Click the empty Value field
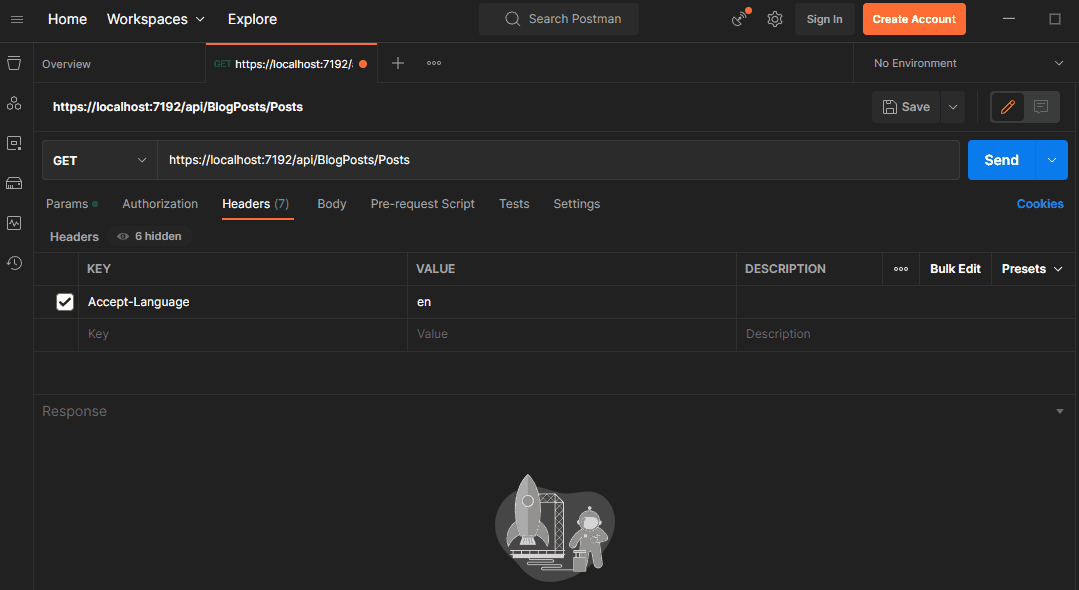The width and height of the screenshot is (1079, 590). coord(572,334)
